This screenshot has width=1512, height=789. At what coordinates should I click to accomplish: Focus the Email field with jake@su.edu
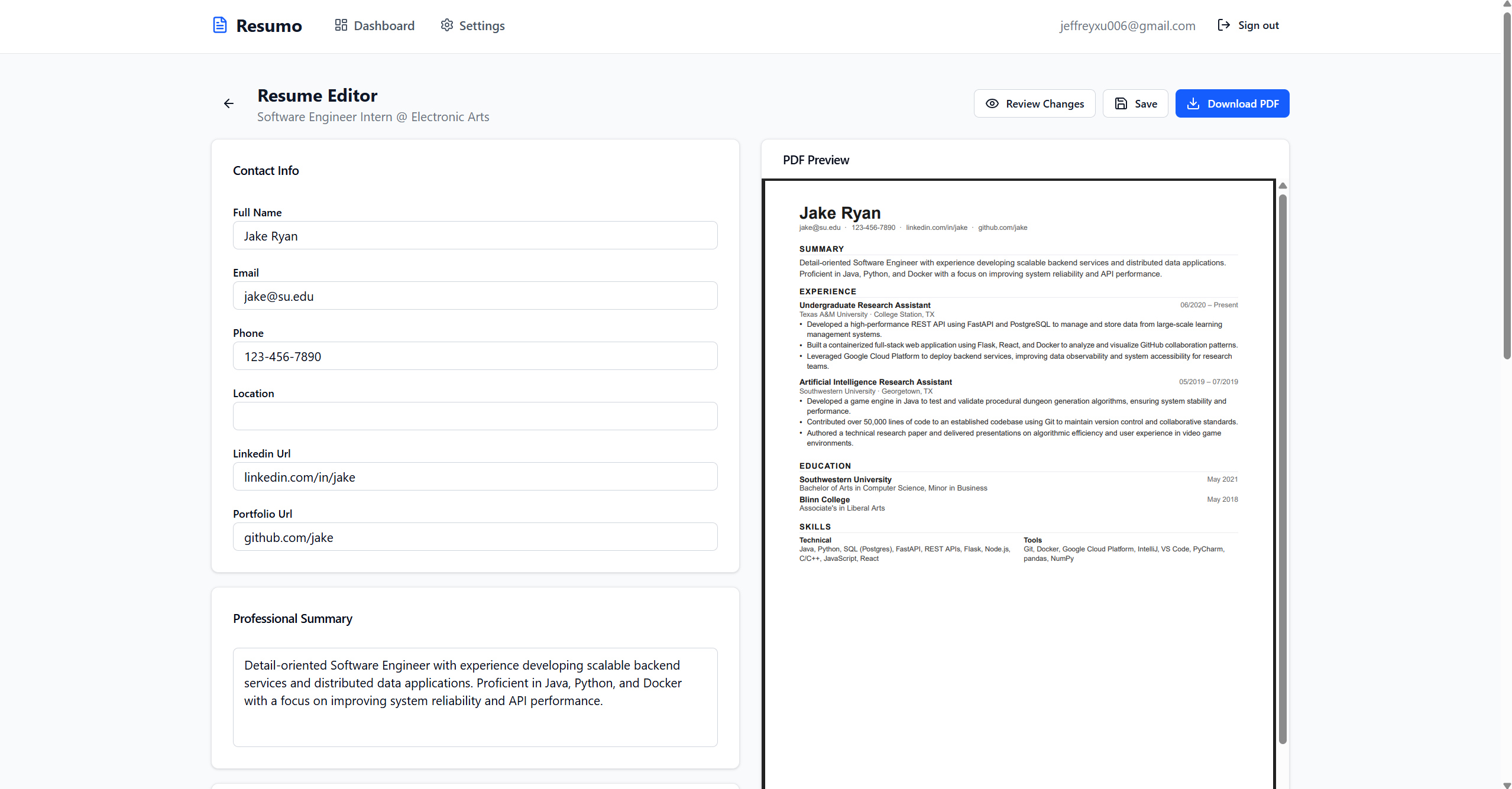475,296
